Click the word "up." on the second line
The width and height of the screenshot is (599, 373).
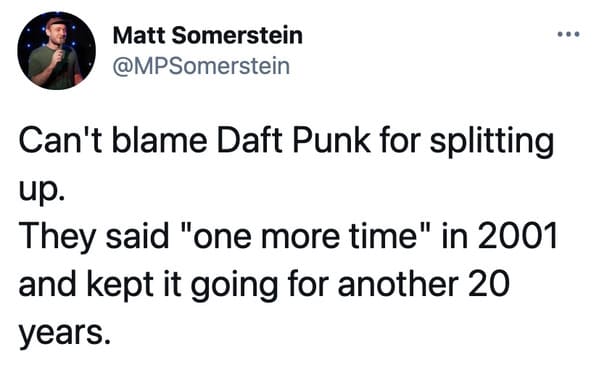coord(42,190)
